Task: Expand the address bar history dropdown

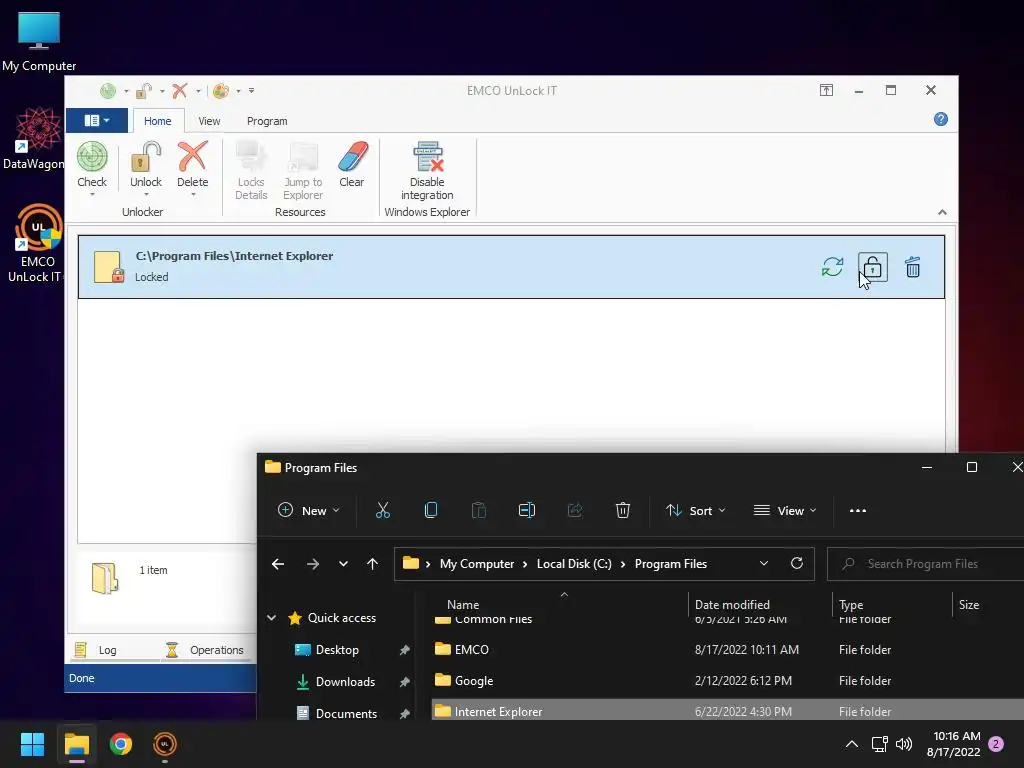Action: [x=764, y=563]
